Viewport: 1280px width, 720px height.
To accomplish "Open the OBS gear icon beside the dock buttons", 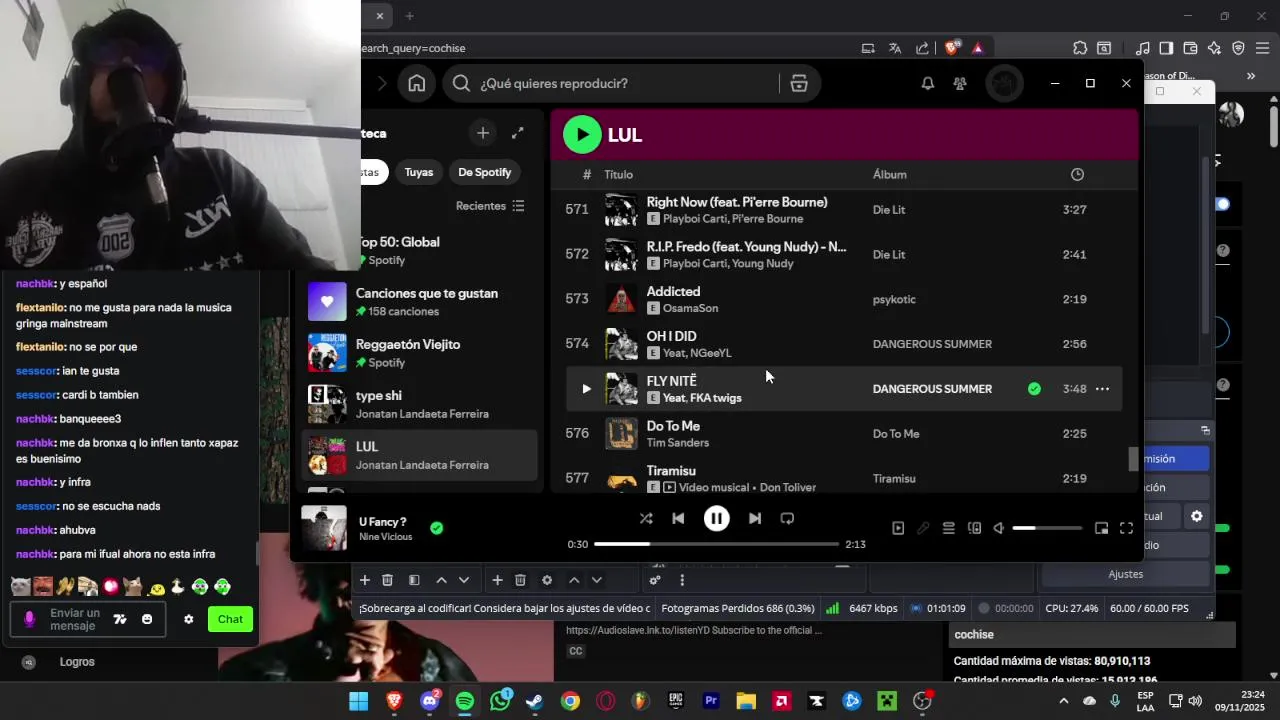I will (x=1196, y=517).
